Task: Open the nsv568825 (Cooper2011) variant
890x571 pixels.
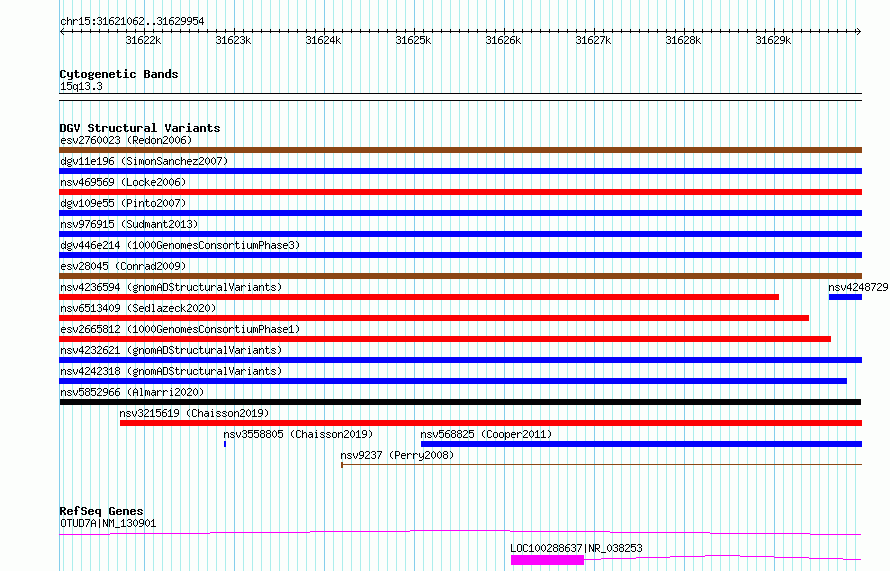Action: [x=641, y=444]
